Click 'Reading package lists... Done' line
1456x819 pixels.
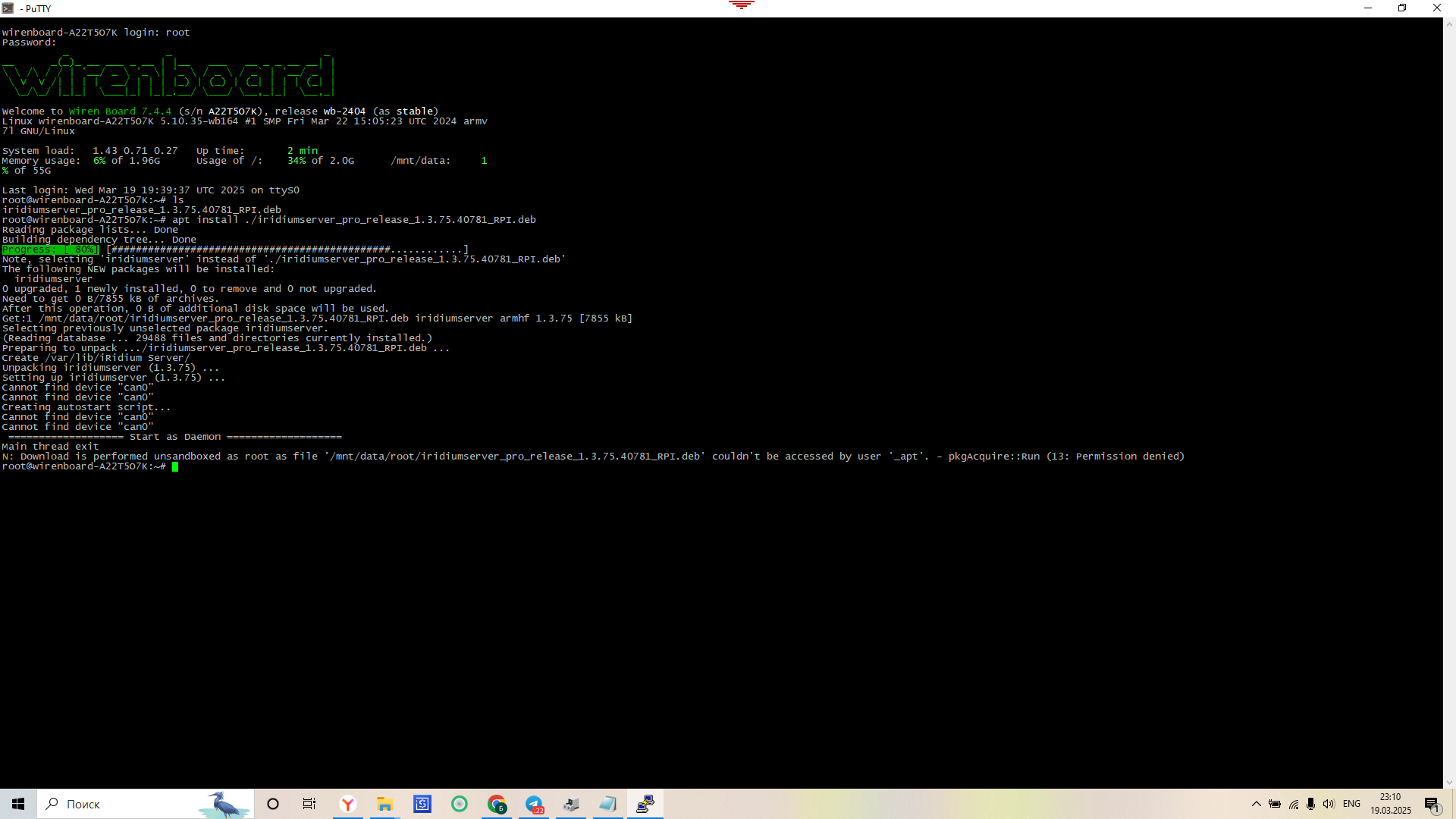coord(89,230)
